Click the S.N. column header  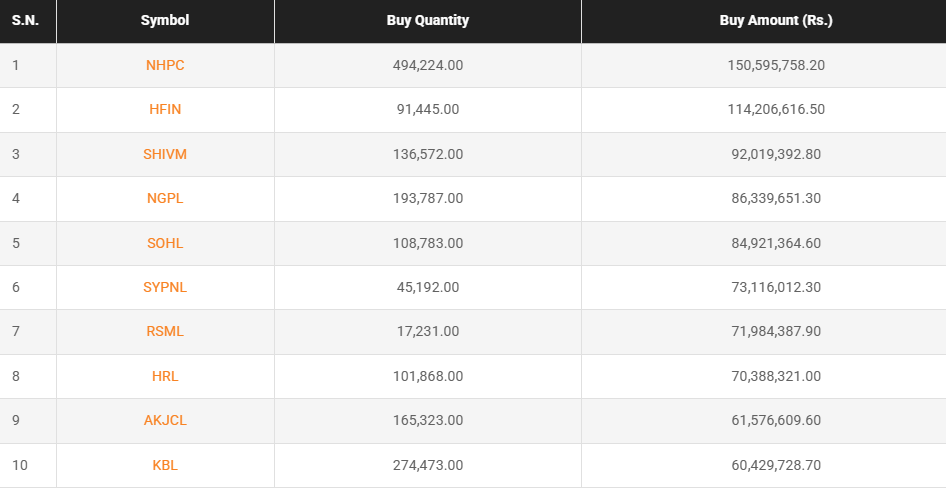pyautogui.click(x=24, y=20)
